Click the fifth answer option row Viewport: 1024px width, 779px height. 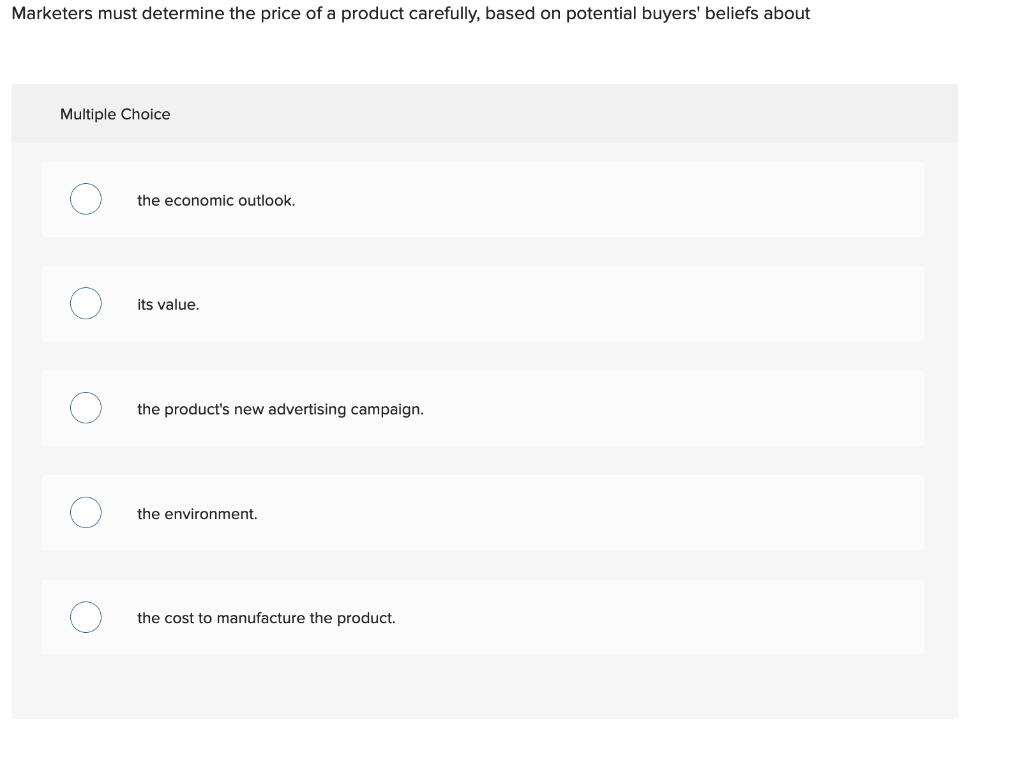pos(483,617)
